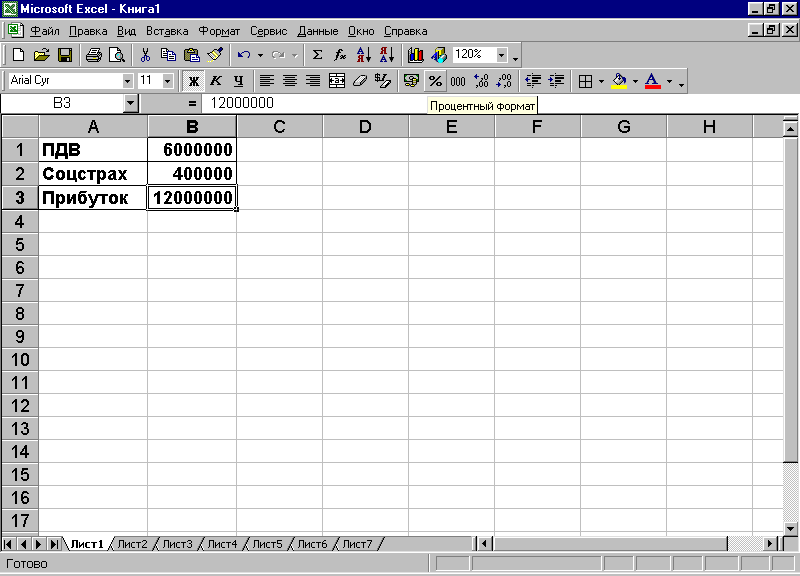Undo the last action

point(244,55)
